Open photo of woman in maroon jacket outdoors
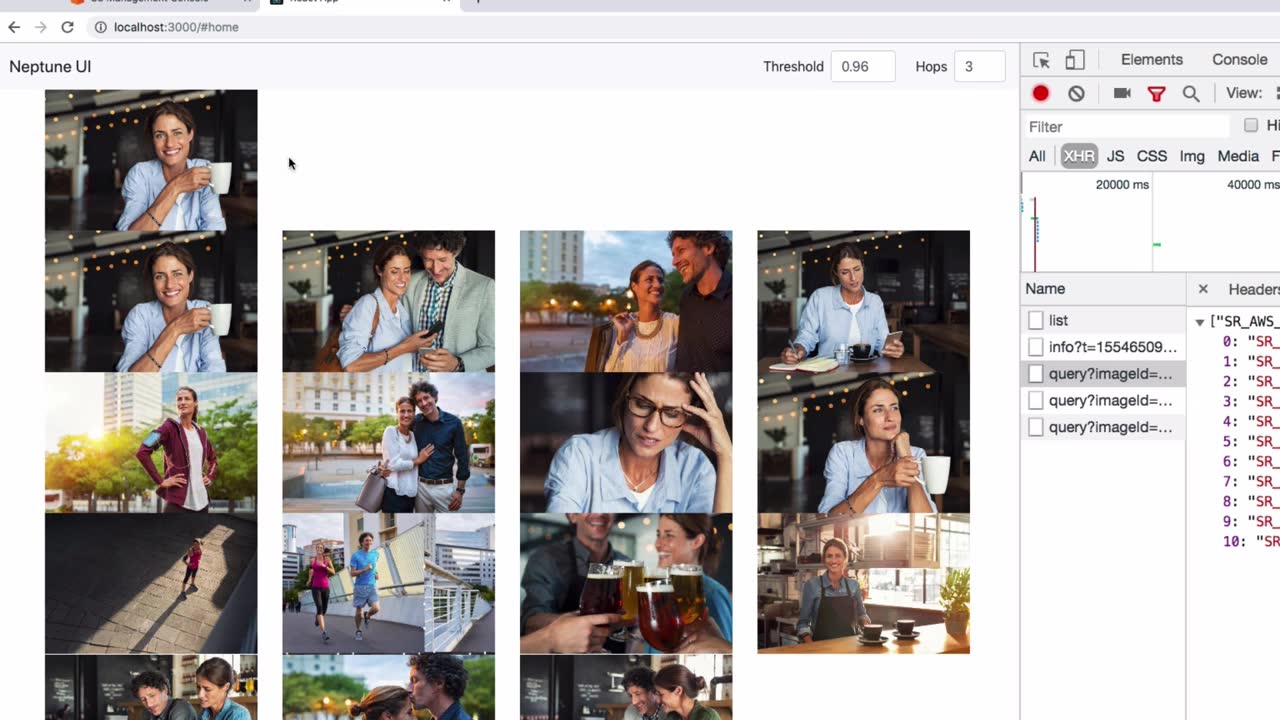The image size is (1280, 720). (151, 442)
